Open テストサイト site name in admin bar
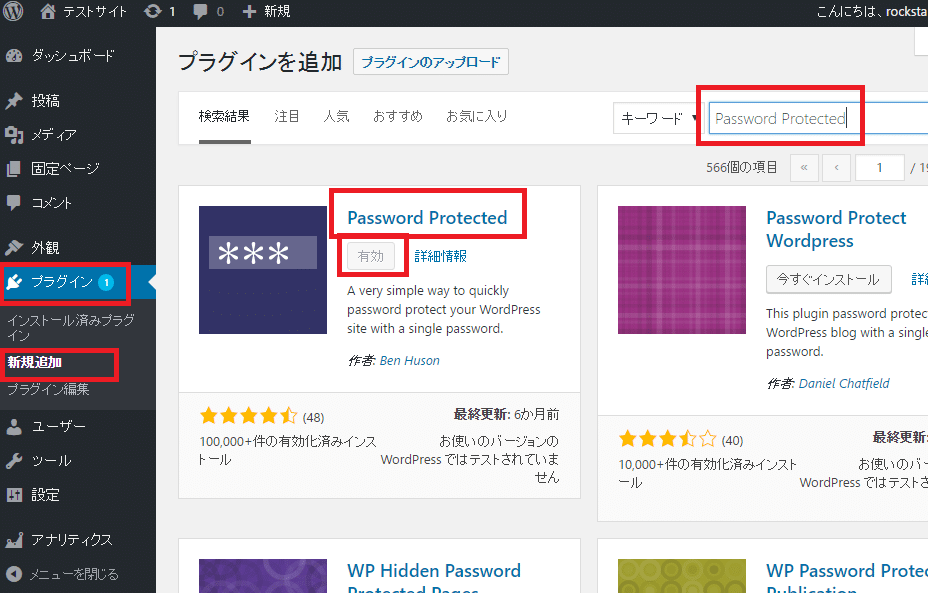The height and width of the screenshot is (593, 928). pyautogui.click(x=95, y=11)
